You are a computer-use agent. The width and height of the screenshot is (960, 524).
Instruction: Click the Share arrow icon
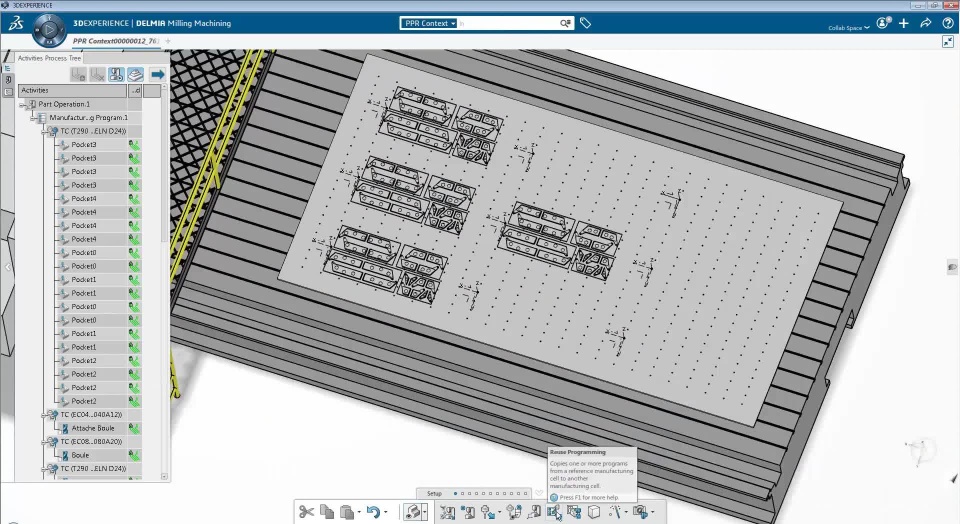(x=926, y=23)
